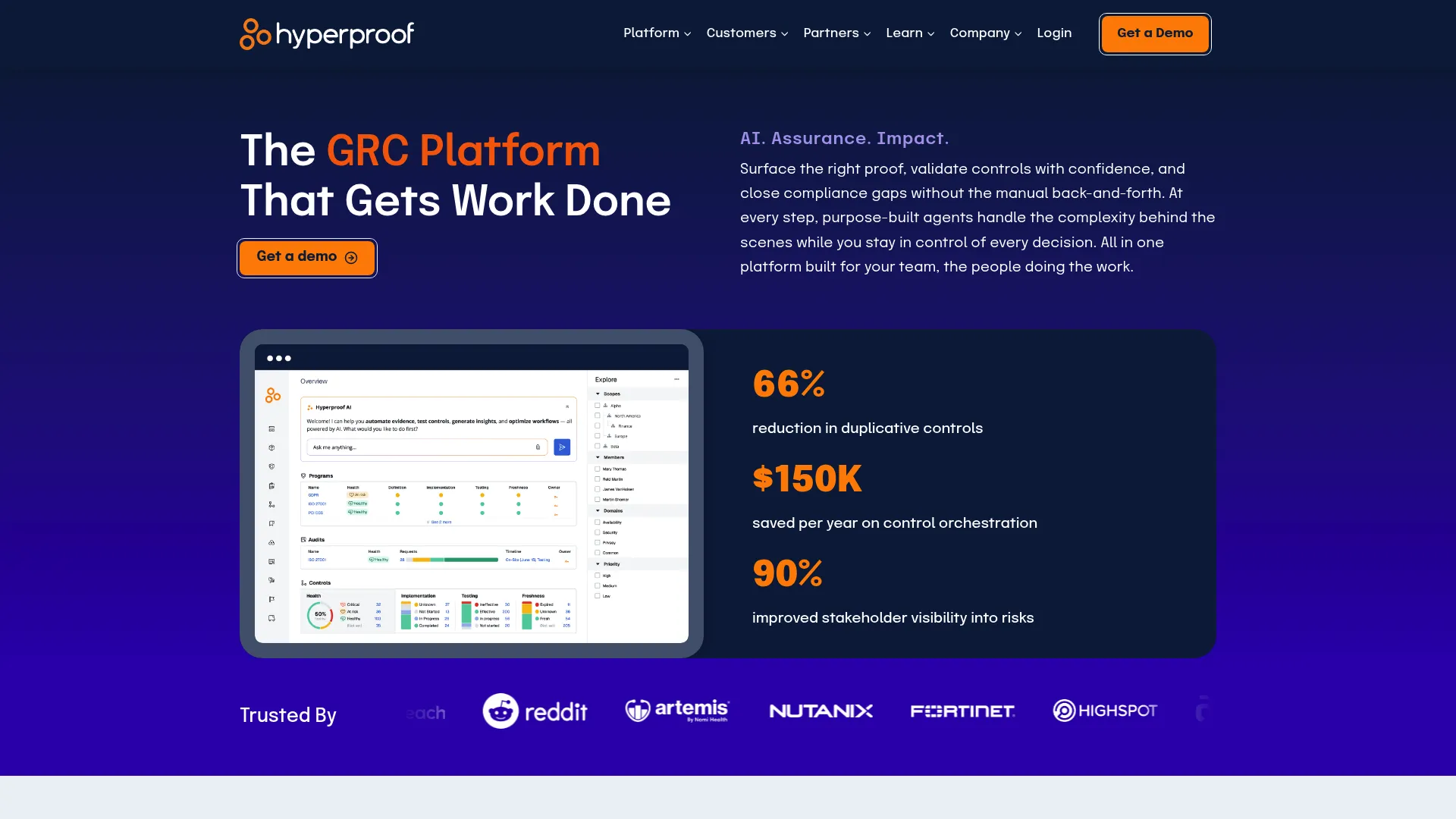Open the Partners dropdown in the header
The image size is (1456, 819).
836,33
